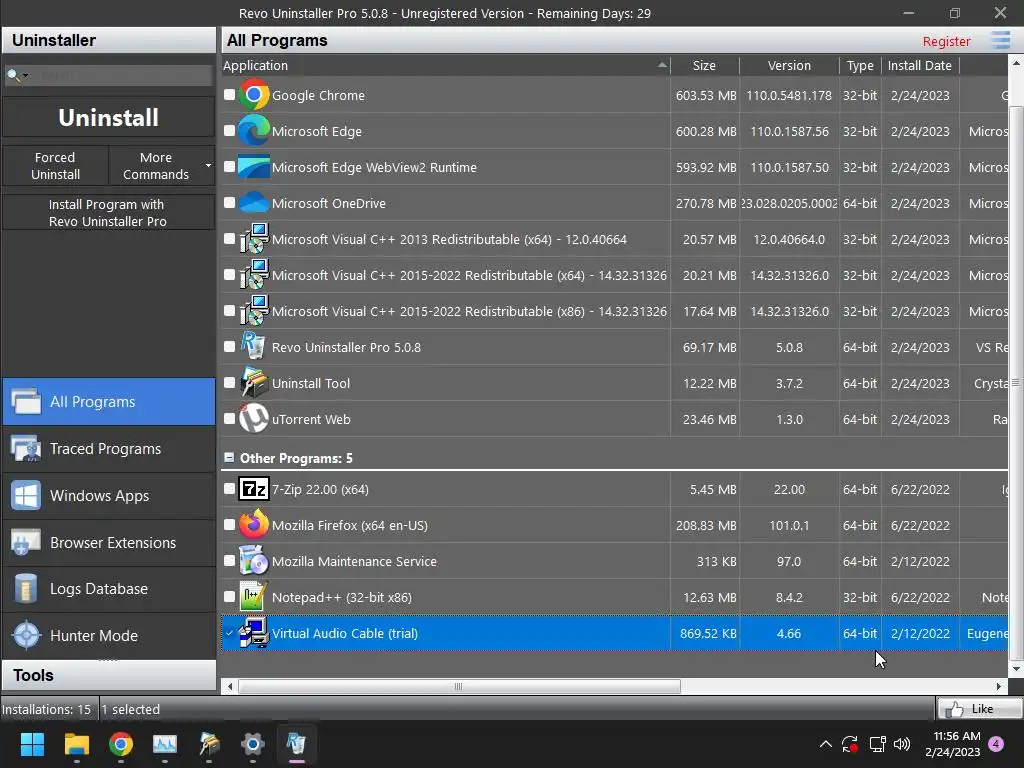This screenshot has width=1024, height=768.
Task: Open the hamburger menu icon beside Register
Action: (x=1000, y=40)
